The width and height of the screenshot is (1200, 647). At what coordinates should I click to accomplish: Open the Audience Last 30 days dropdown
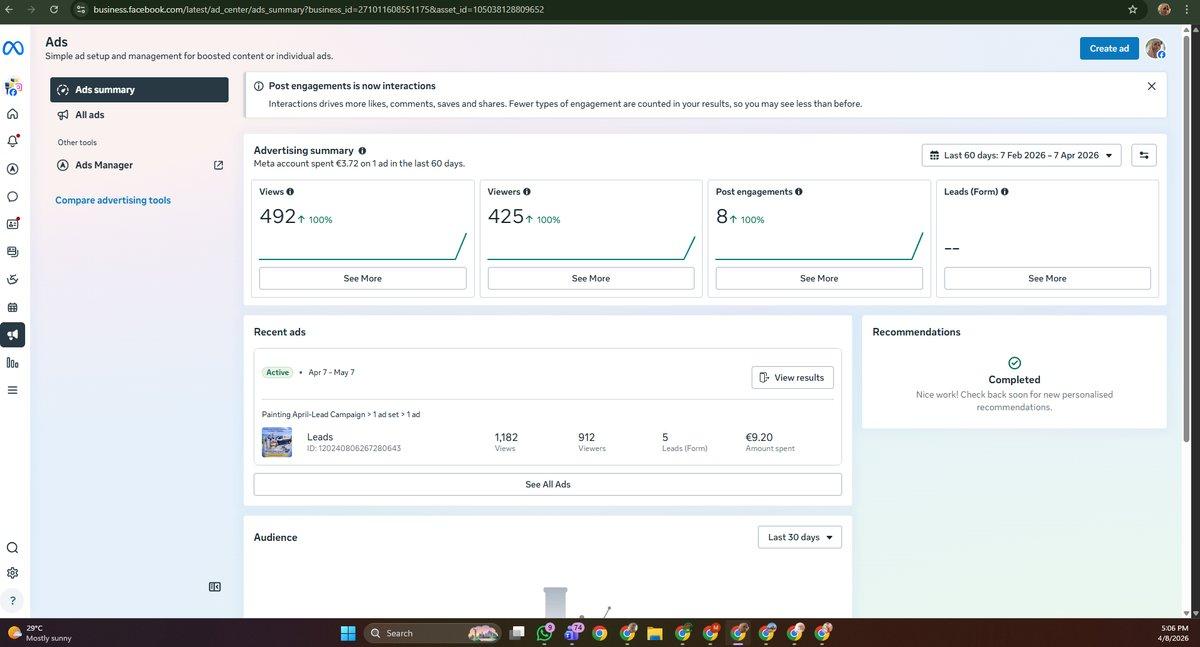coord(800,537)
